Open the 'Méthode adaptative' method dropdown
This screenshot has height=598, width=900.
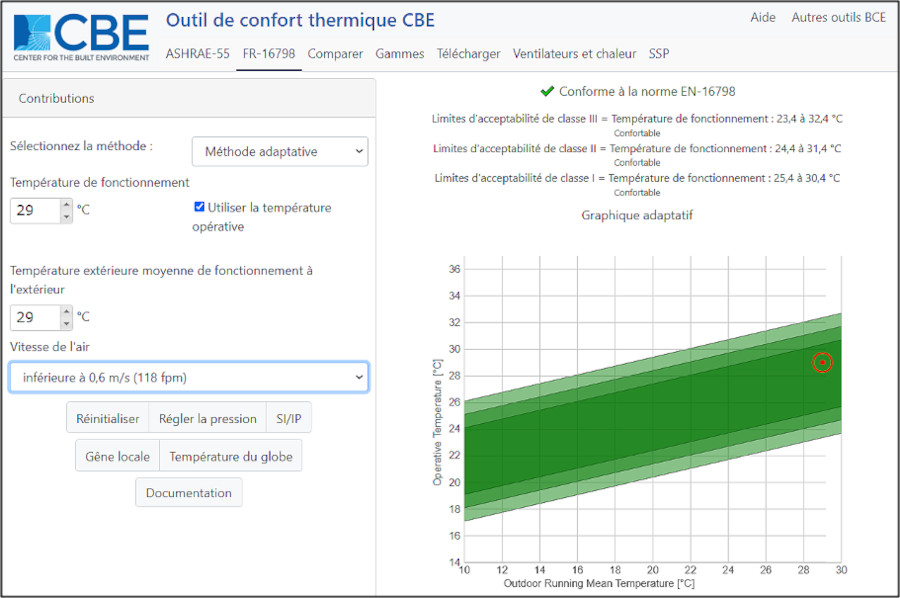(x=280, y=152)
